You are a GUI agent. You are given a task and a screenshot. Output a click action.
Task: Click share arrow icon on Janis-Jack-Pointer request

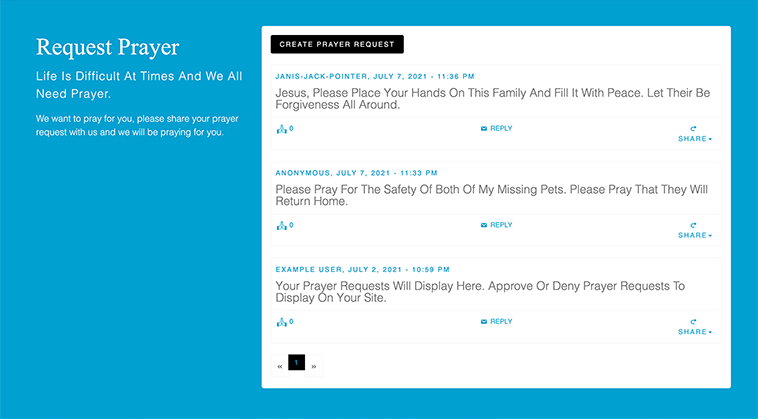(693, 129)
